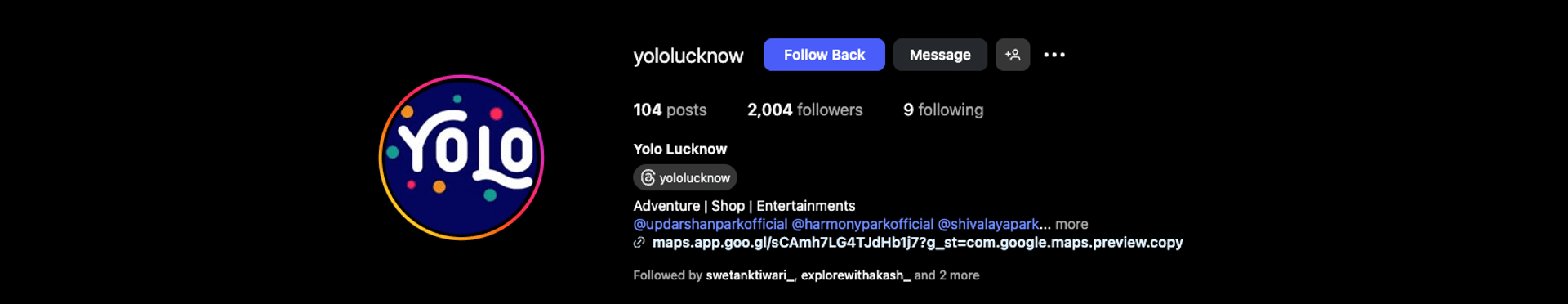Show the and 2 more mutual followers
Viewport: 1568px width, 304px height.
pos(947,275)
